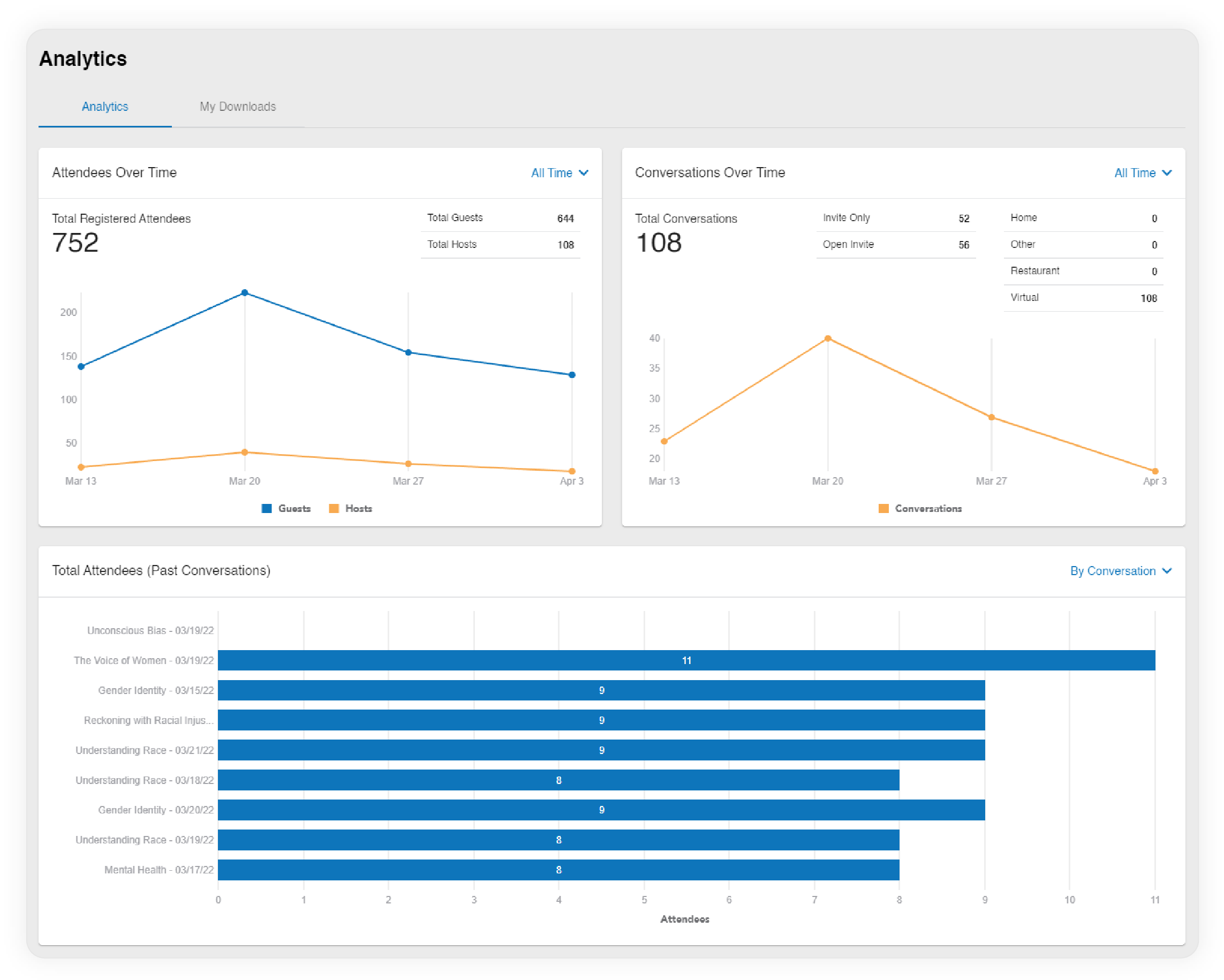Click the Hosts data point at Mar 20
Viewport: 1224px width, 980px height.
tap(245, 453)
